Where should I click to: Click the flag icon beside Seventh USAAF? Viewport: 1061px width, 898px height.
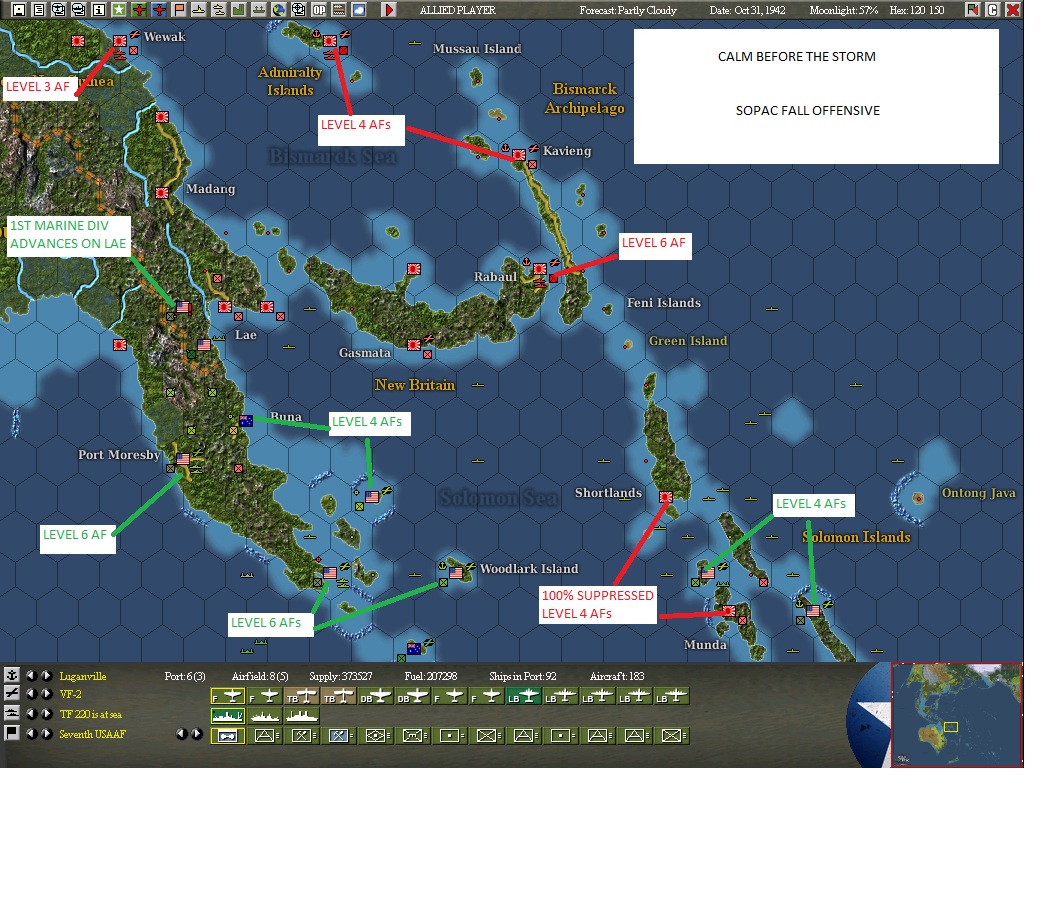(12, 733)
